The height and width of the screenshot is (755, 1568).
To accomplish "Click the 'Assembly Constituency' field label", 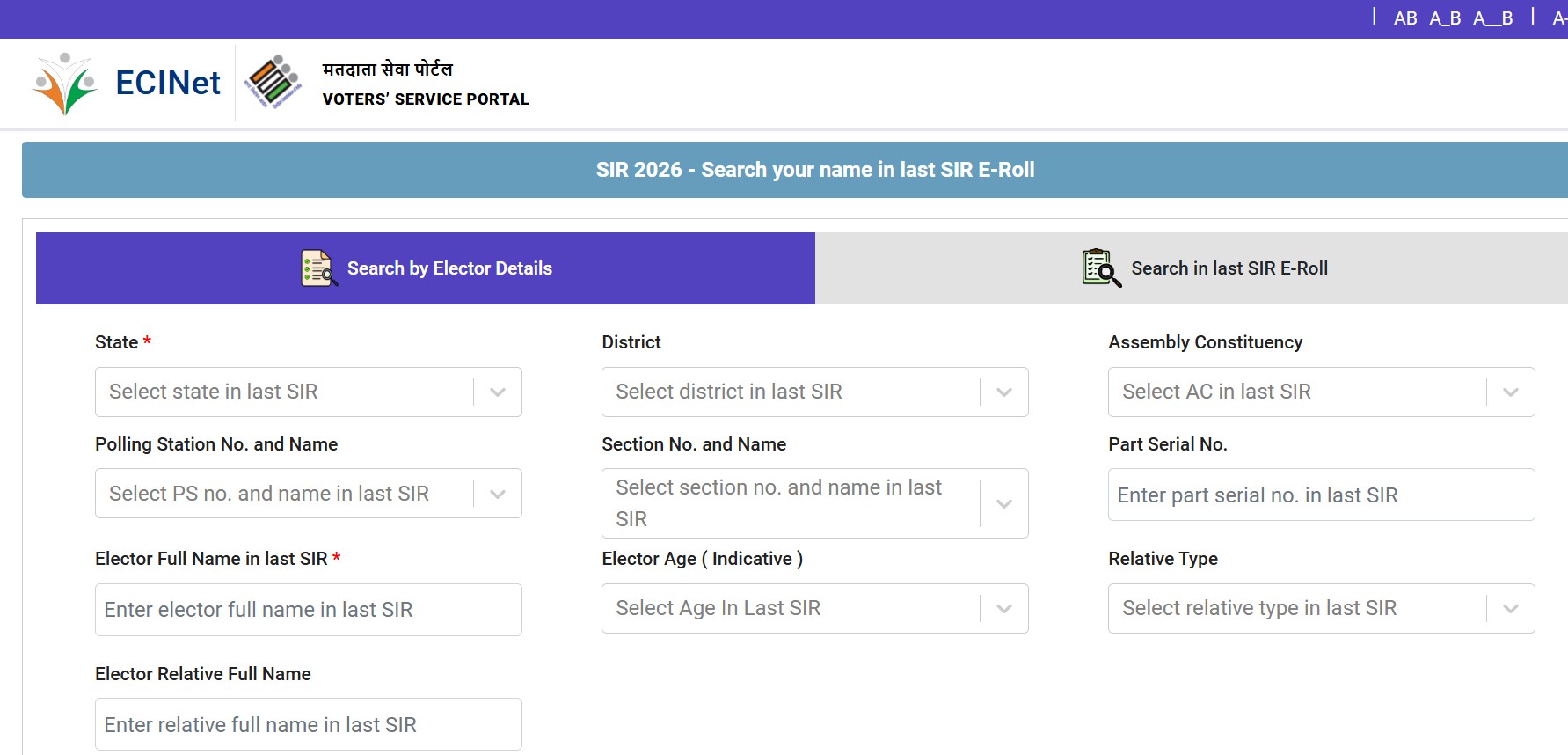I will pyautogui.click(x=1206, y=342).
